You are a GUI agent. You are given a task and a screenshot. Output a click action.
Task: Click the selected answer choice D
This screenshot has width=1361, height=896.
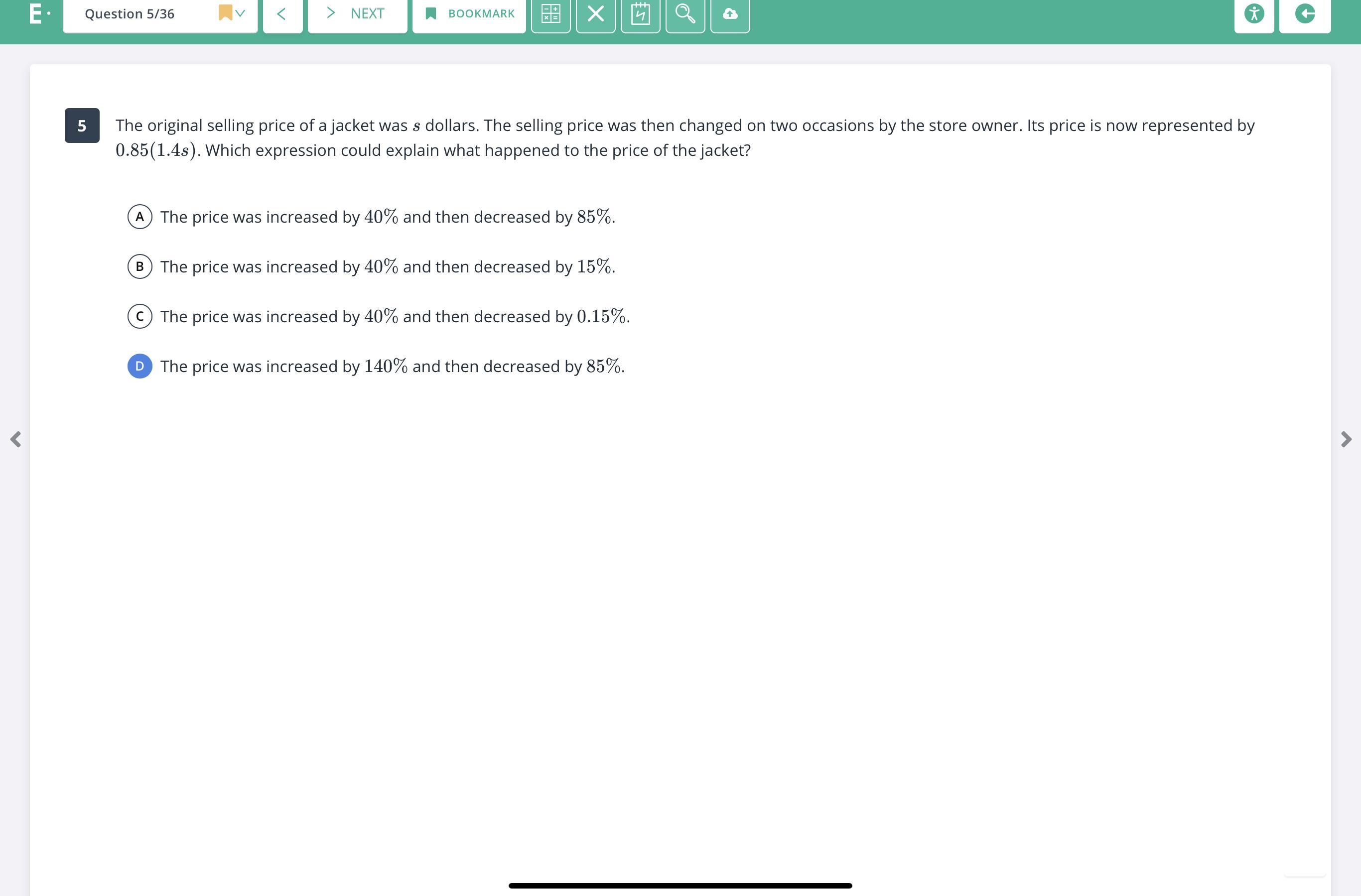(139, 366)
